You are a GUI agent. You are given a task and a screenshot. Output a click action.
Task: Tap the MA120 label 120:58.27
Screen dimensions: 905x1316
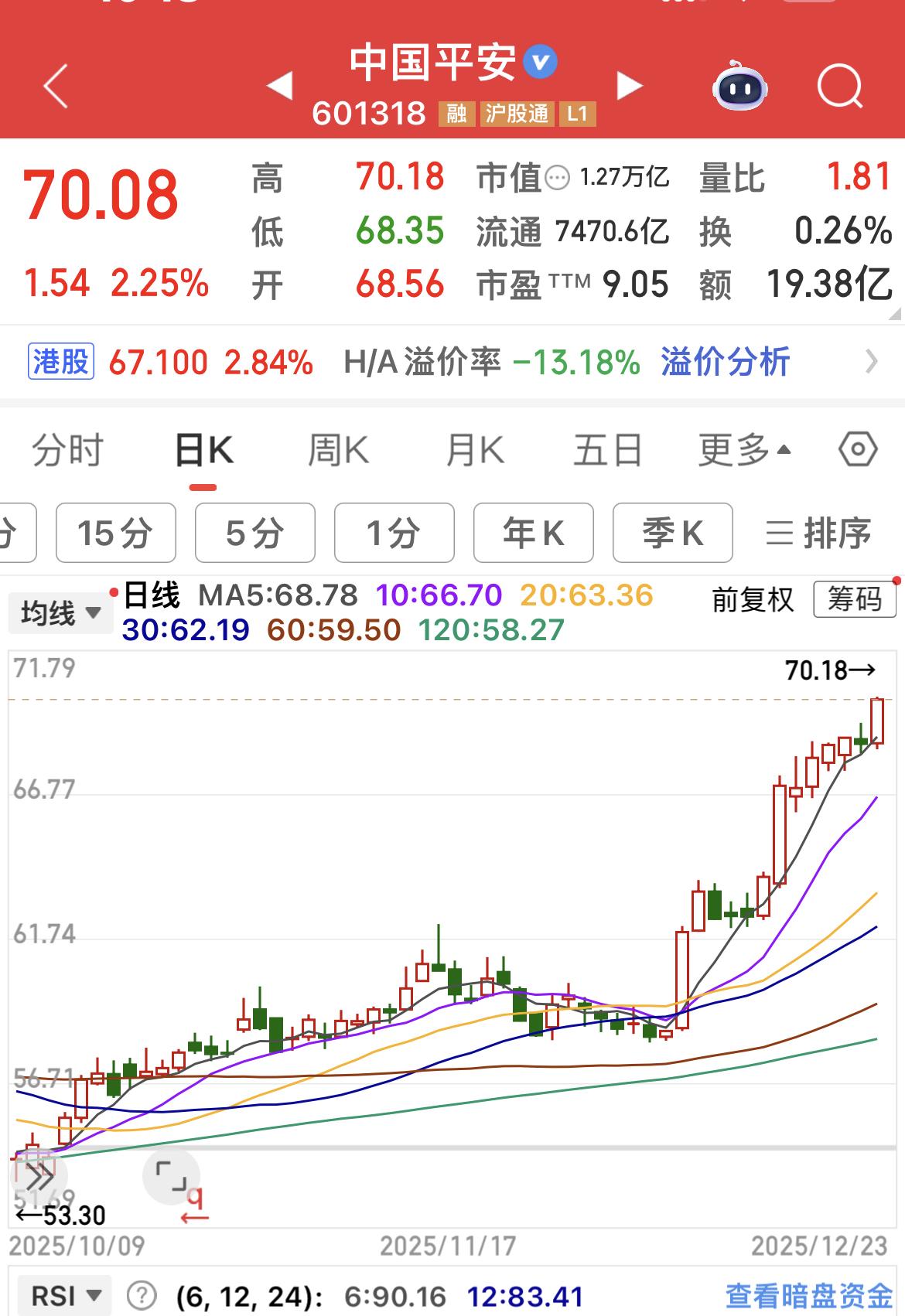tap(491, 630)
